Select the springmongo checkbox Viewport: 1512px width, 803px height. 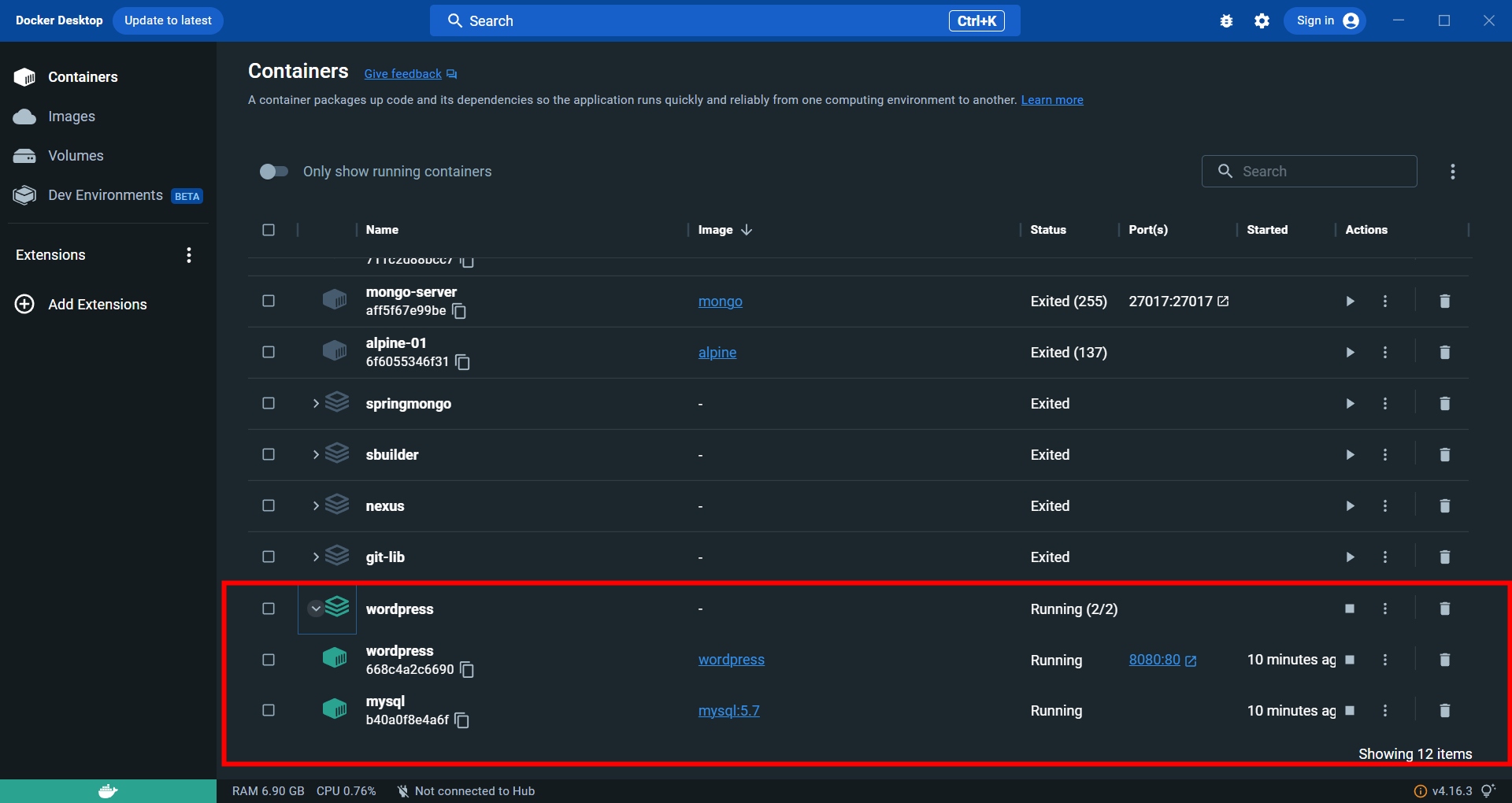(x=269, y=403)
